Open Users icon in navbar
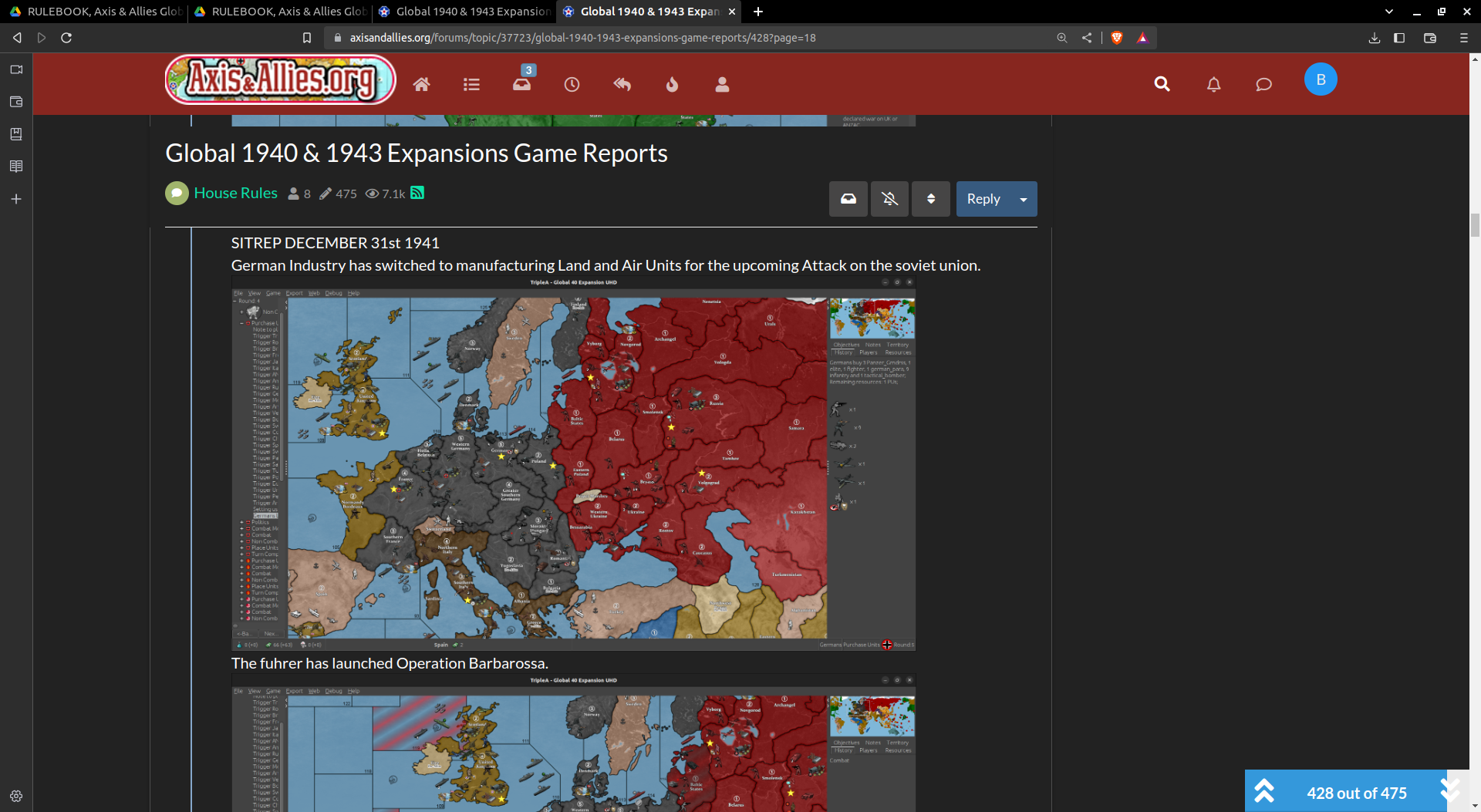Viewport: 1481px width, 812px height. (722, 85)
